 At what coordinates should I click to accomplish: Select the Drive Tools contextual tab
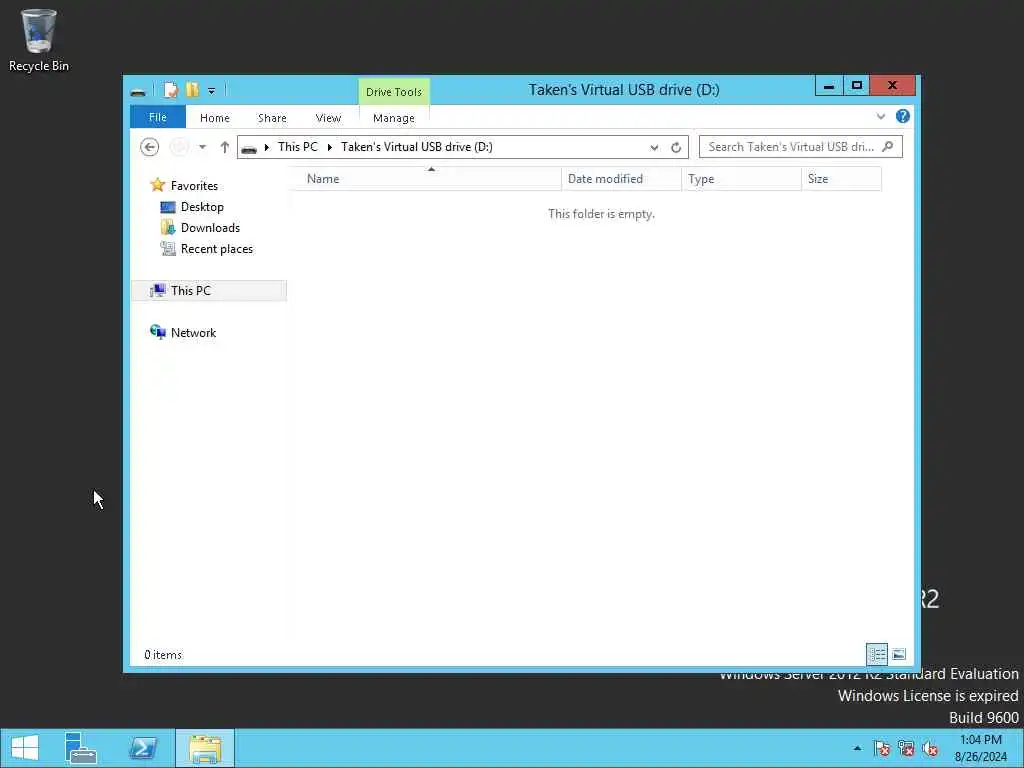pos(394,92)
